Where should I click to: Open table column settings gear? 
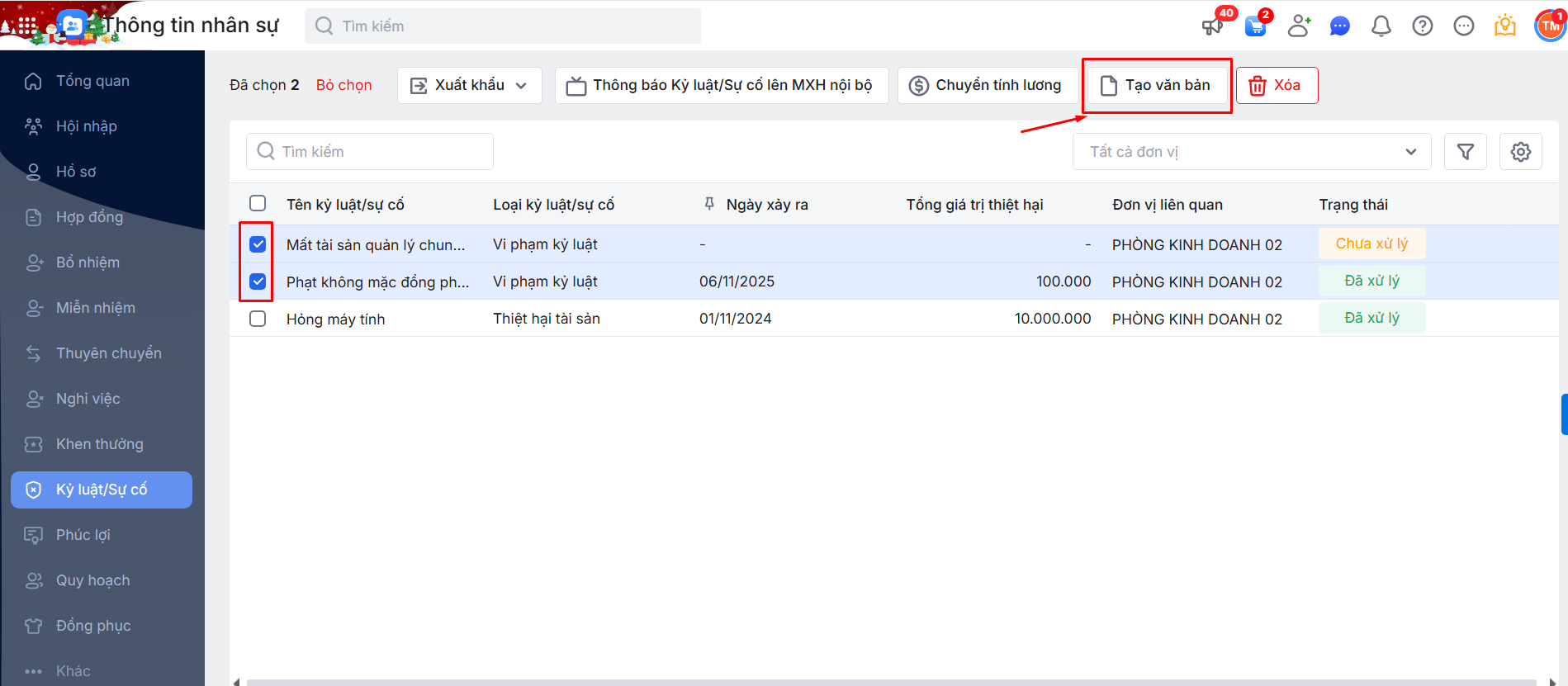[x=1521, y=152]
